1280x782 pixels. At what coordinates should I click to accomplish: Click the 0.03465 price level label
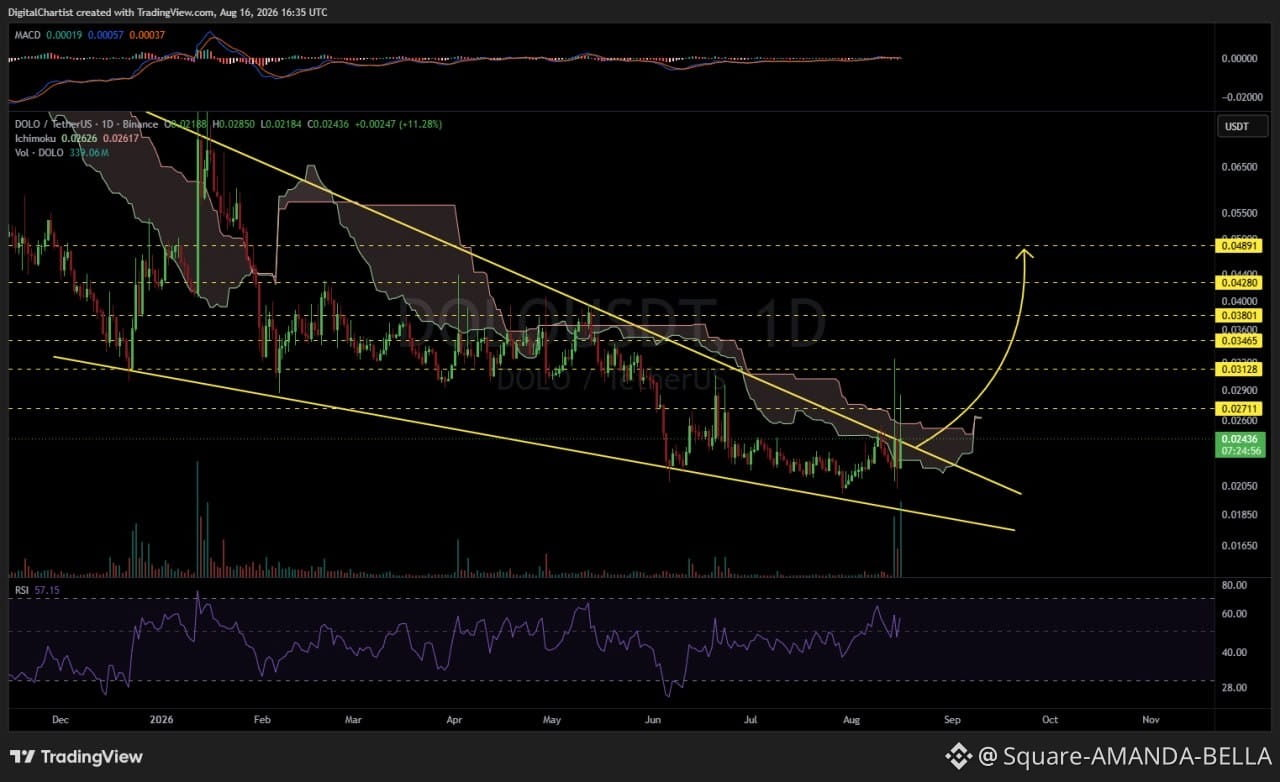[1240, 340]
